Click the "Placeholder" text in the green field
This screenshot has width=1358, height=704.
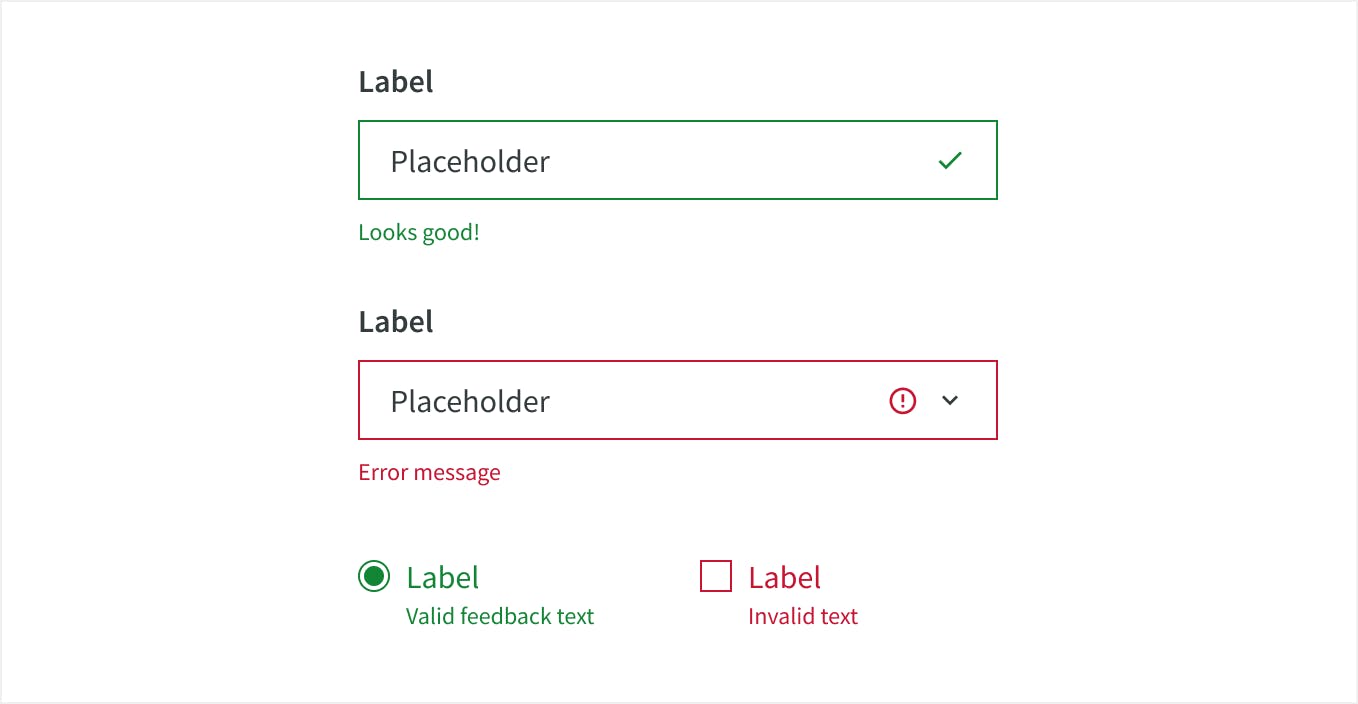pos(470,161)
